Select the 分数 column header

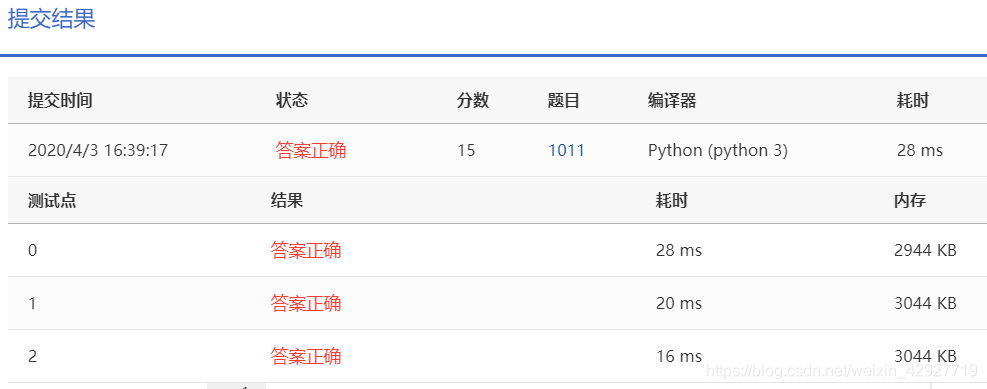[473, 101]
